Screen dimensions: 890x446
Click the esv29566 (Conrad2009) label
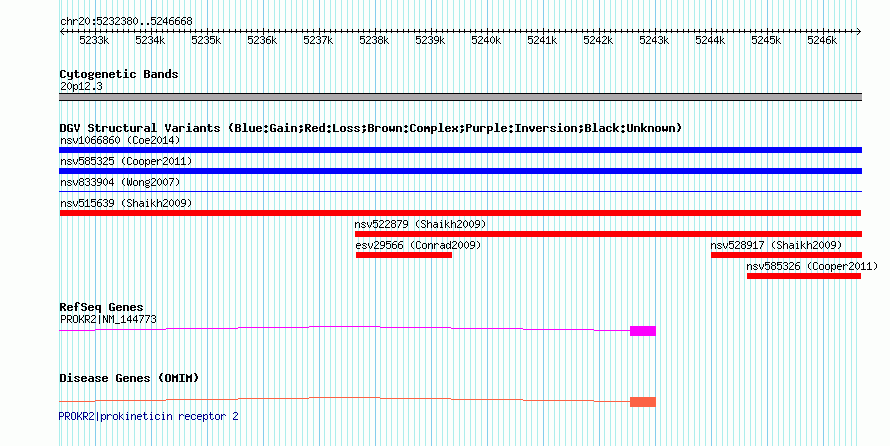tap(418, 245)
